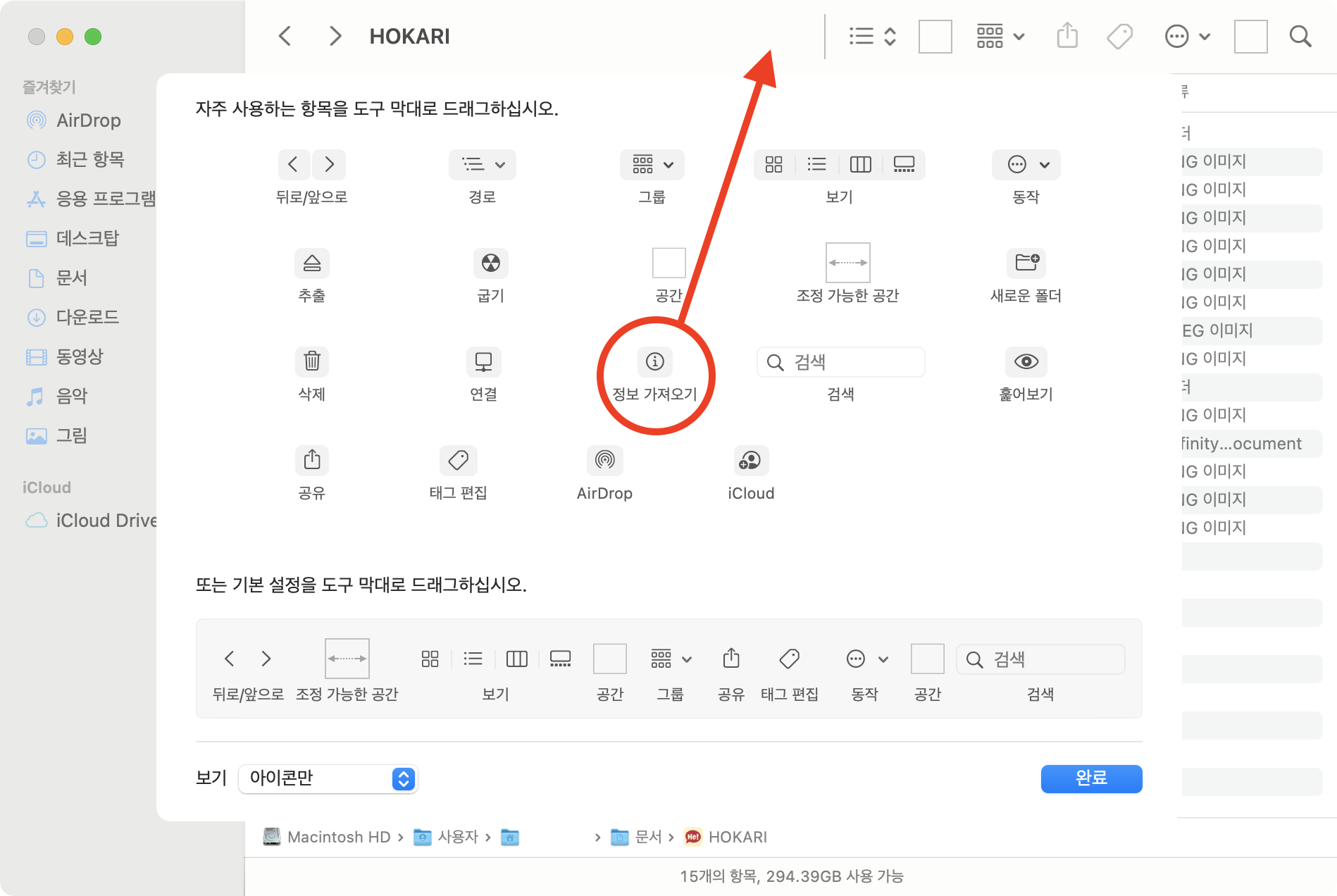Select the Group (그룹) palette item
The width and height of the screenshot is (1337, 896).
coord(652,165)
